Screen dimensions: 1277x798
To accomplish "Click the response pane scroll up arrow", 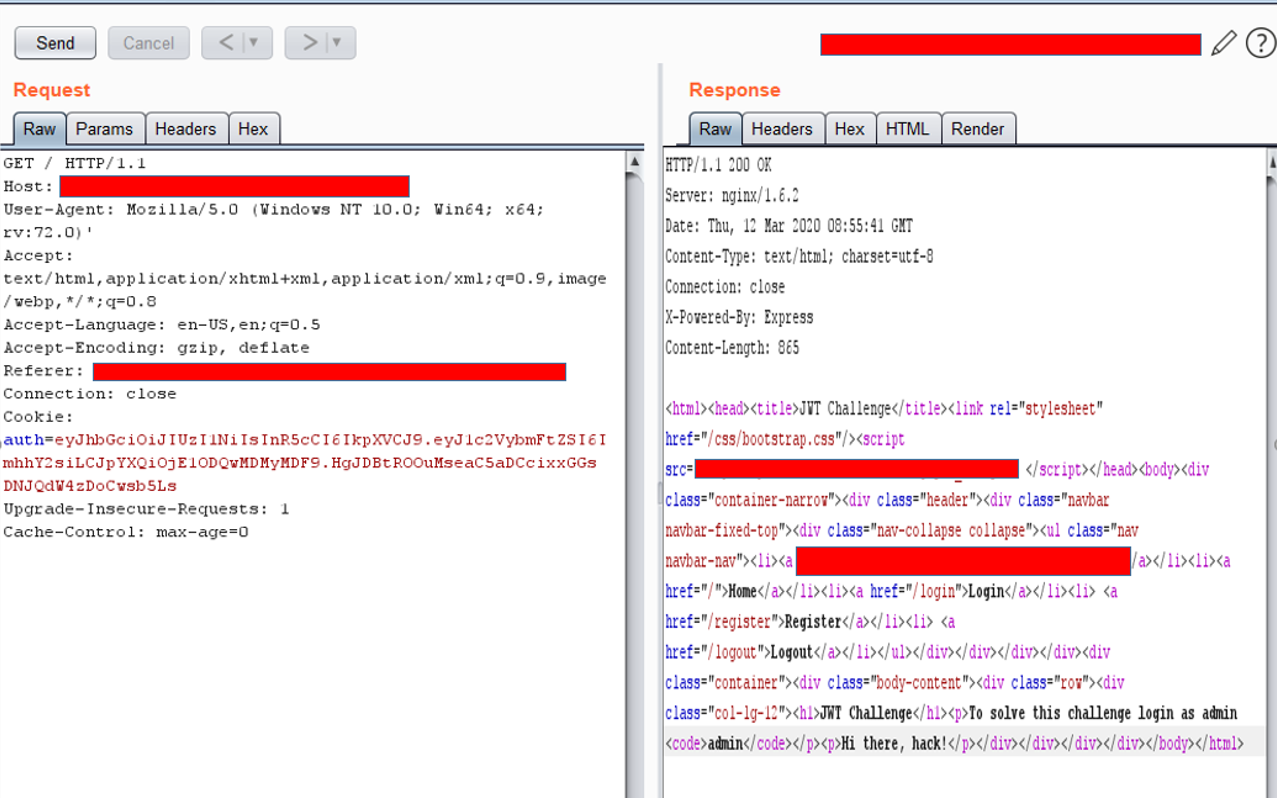I will point(1272,162).
